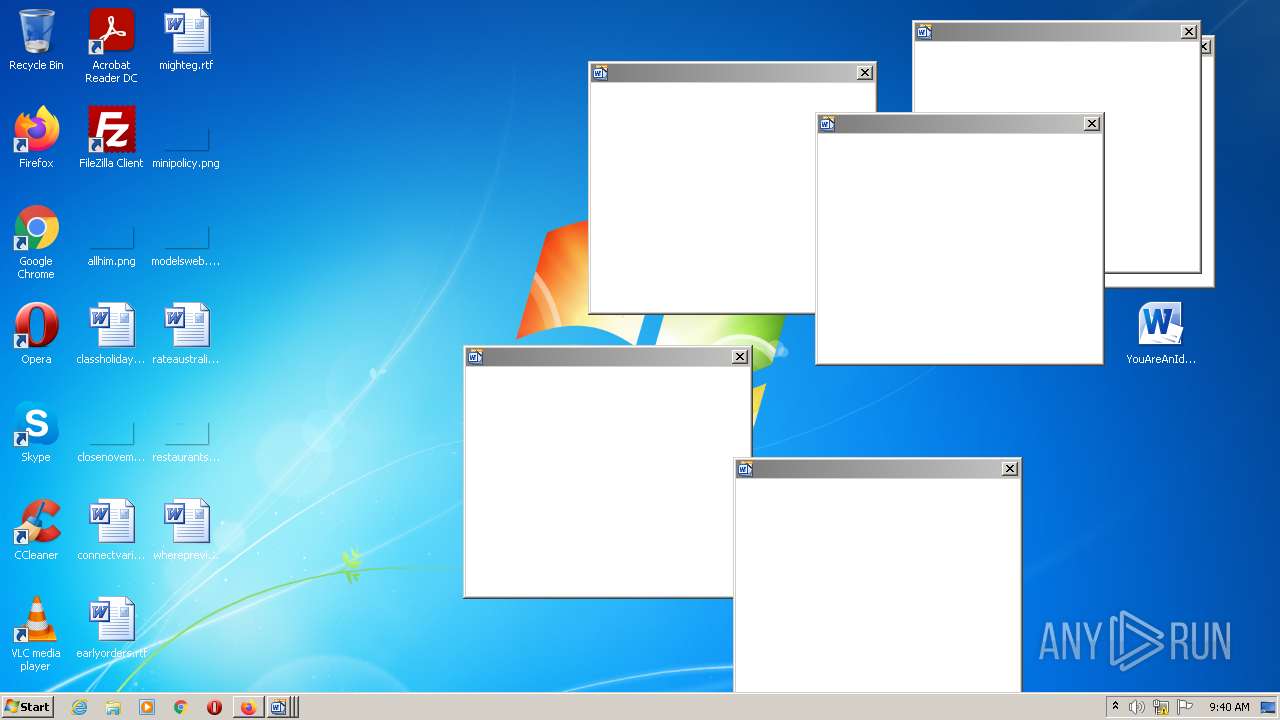This screenshot has height=720, width=1280.
Task: Select the VLC media player shortcut
Action: point(36,634)
